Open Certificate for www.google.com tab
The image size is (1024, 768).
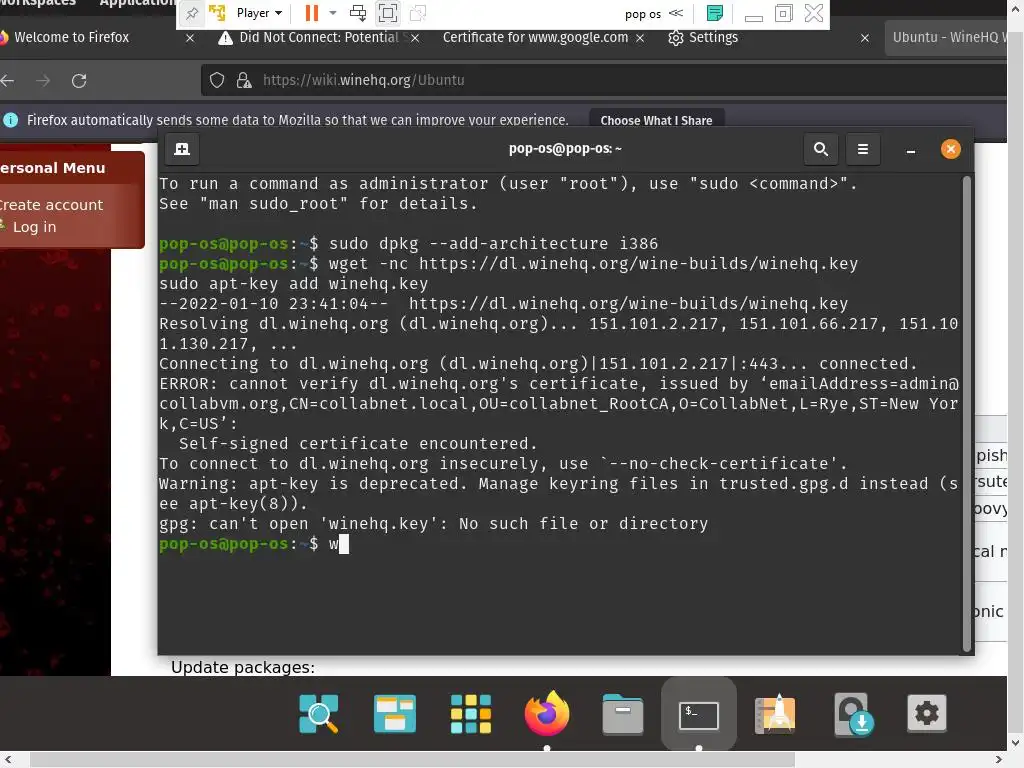click(x=536, y=37)
